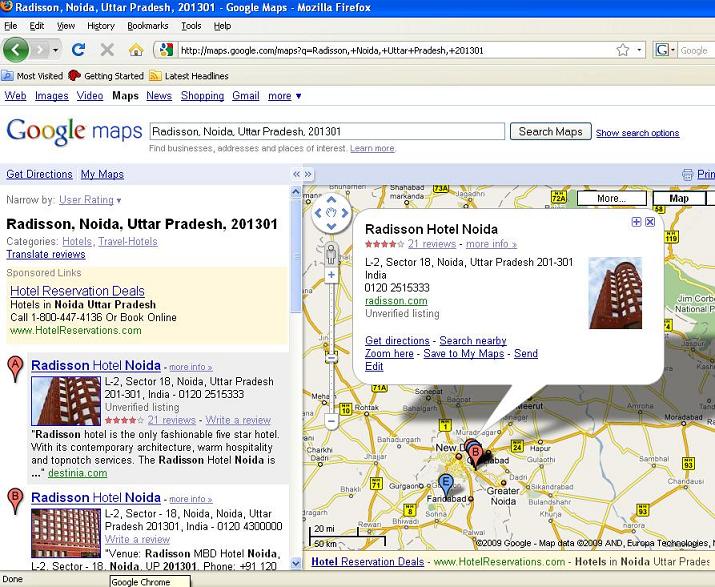
Task: Open Google Shopping link
Action: click(202, 96)
